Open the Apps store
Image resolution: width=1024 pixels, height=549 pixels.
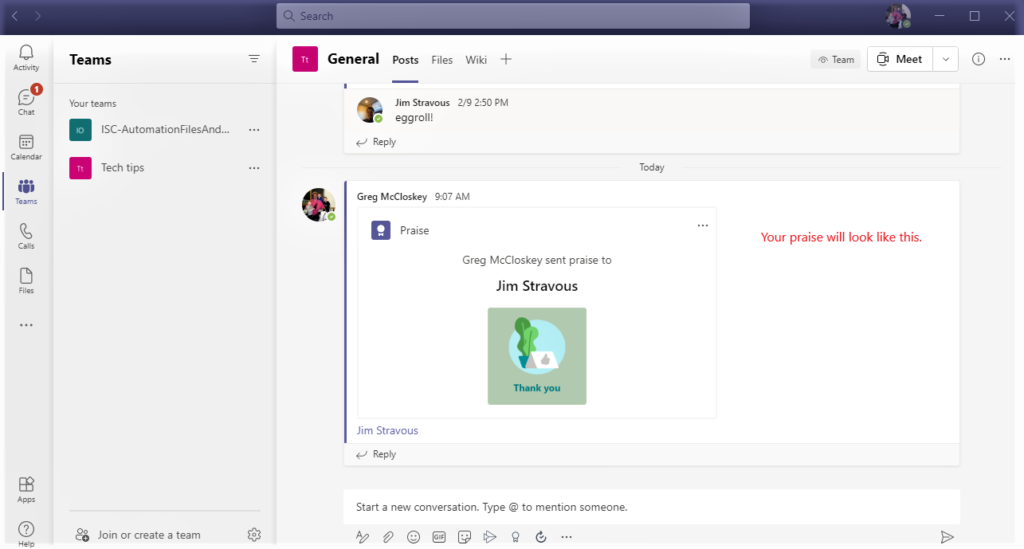pos(26,490)
